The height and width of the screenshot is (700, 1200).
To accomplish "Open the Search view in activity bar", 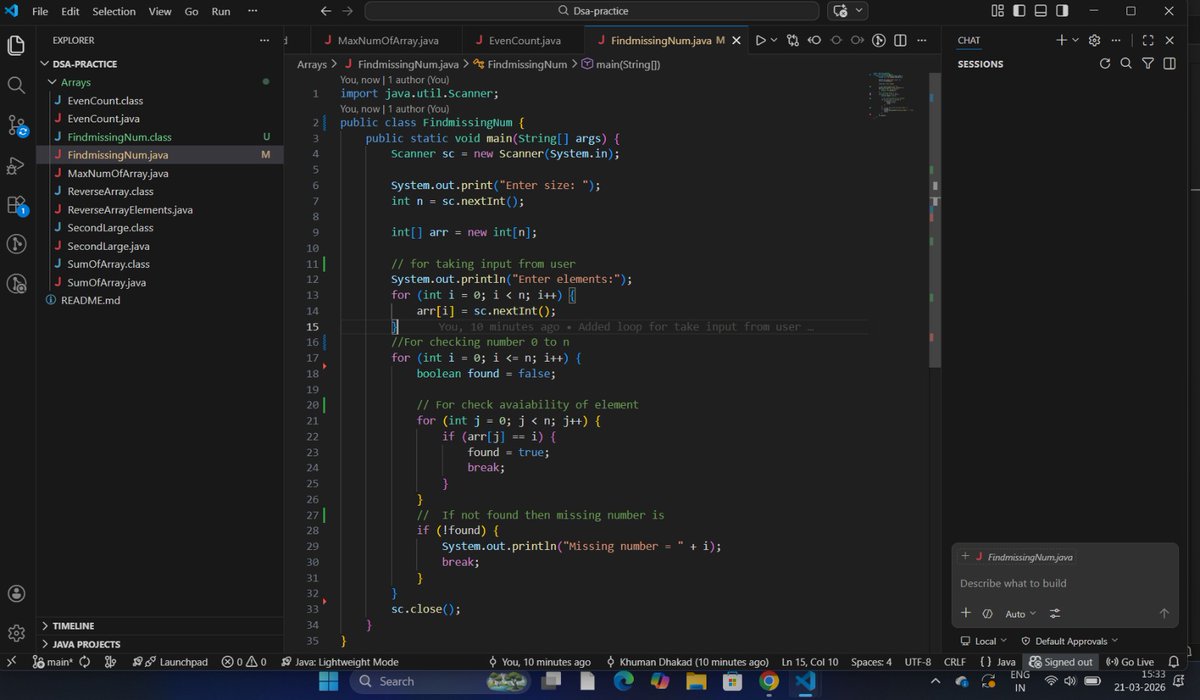I will [16, 86].
